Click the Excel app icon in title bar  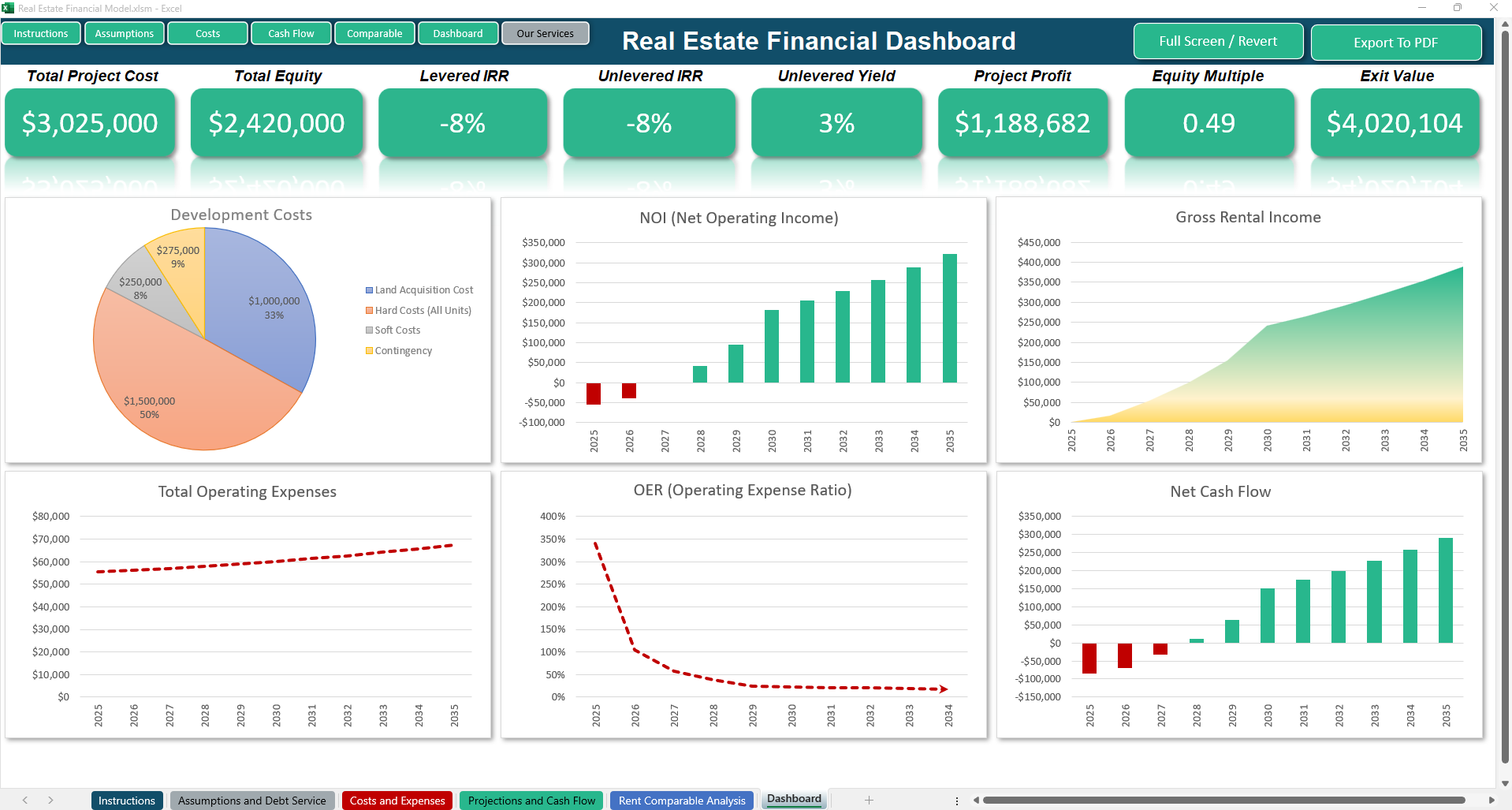click(8, 8)
